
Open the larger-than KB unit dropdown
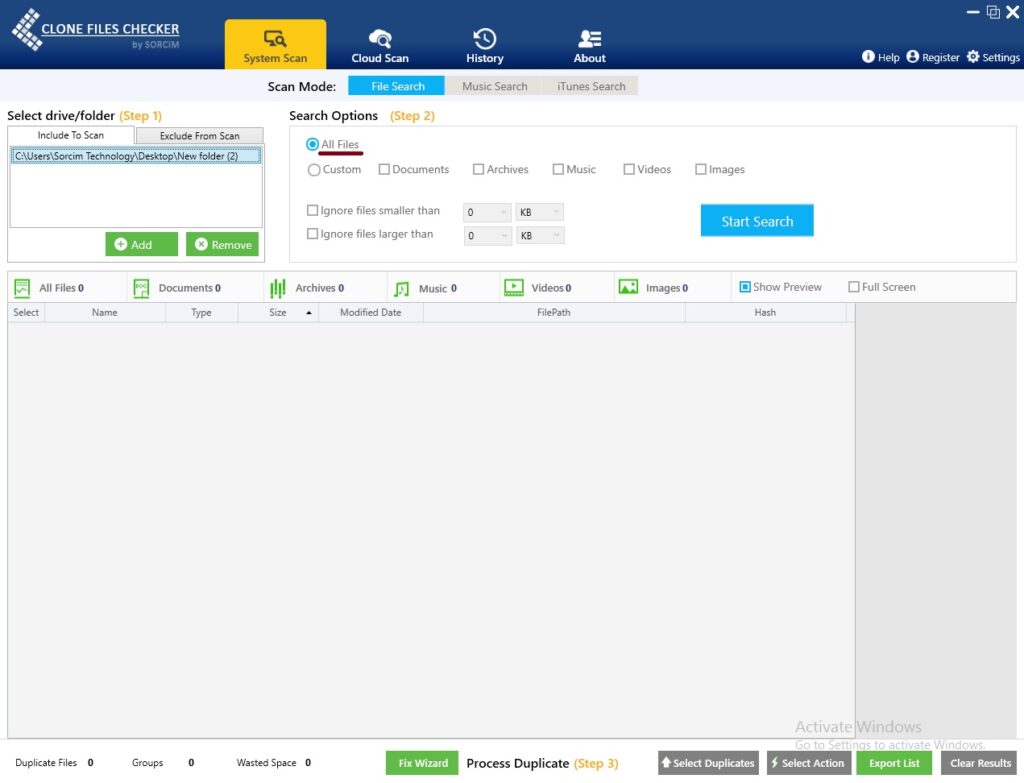pyautogui.click(x=539, y=236)
